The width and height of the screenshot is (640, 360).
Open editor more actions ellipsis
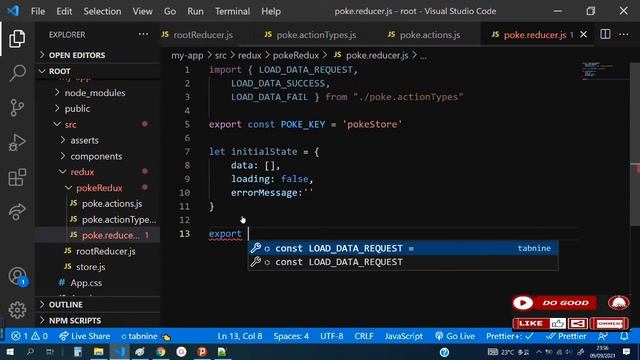point(624,35)
